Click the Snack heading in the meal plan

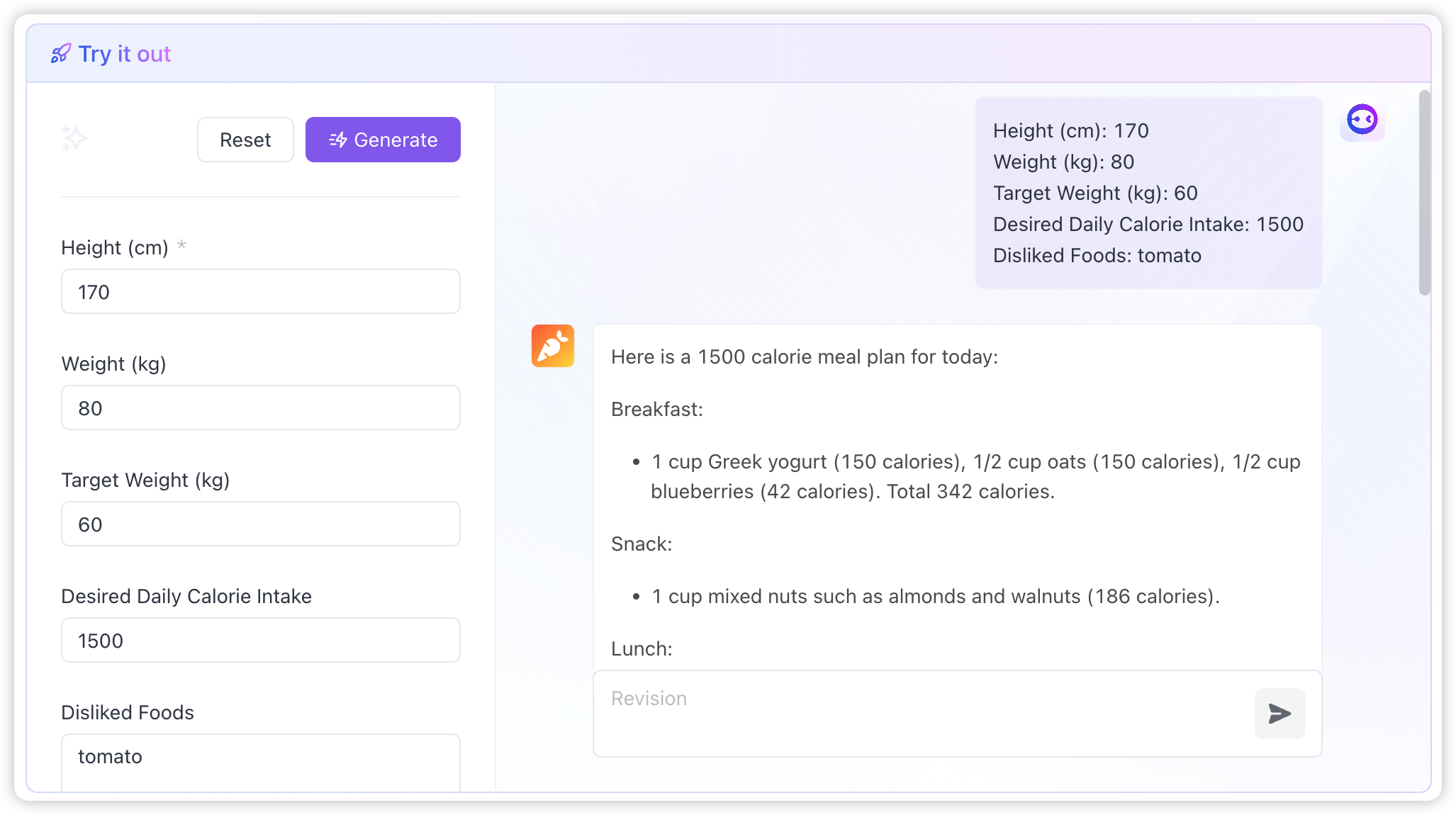click(642, 544)
